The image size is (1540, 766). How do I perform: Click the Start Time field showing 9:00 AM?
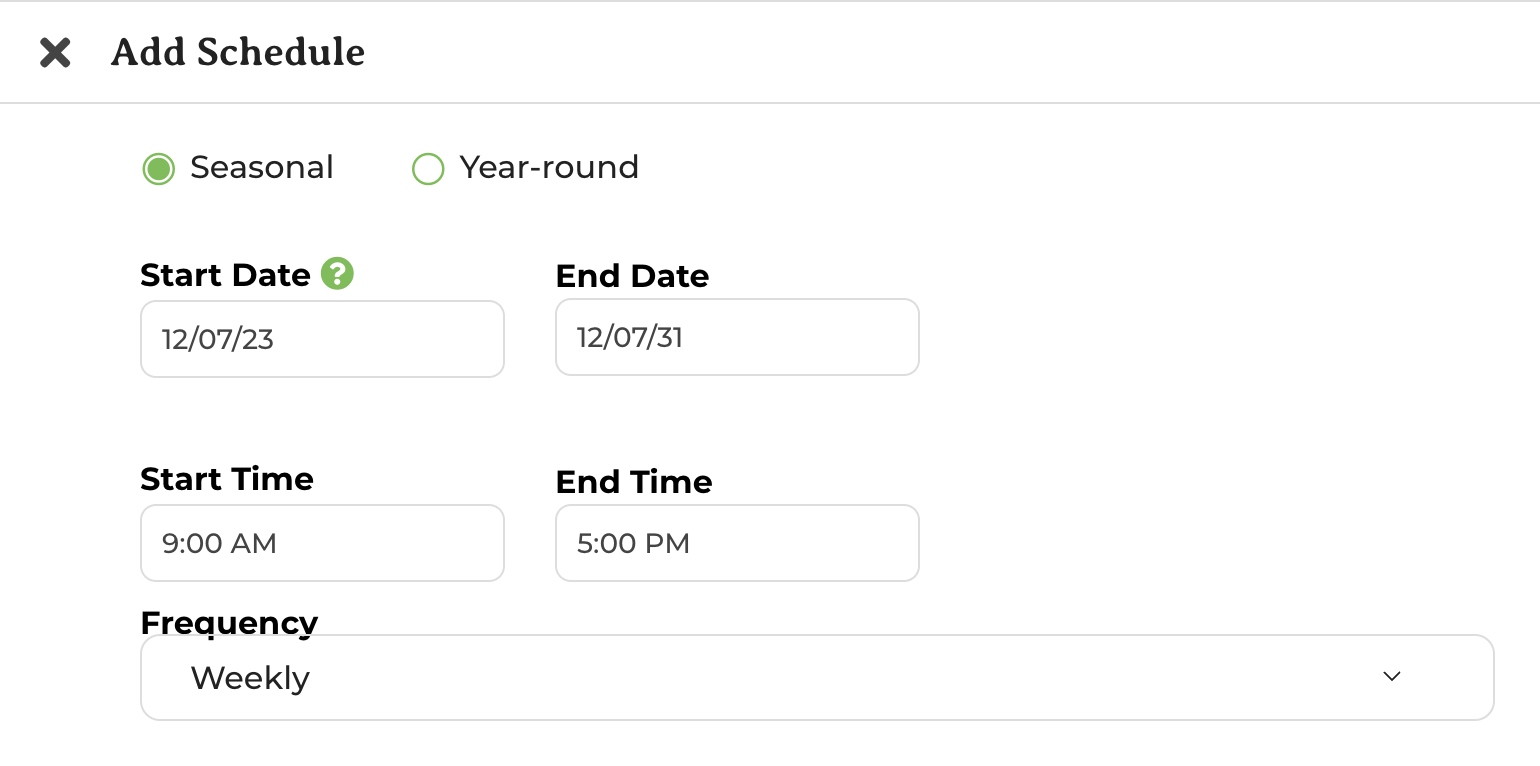322,543
